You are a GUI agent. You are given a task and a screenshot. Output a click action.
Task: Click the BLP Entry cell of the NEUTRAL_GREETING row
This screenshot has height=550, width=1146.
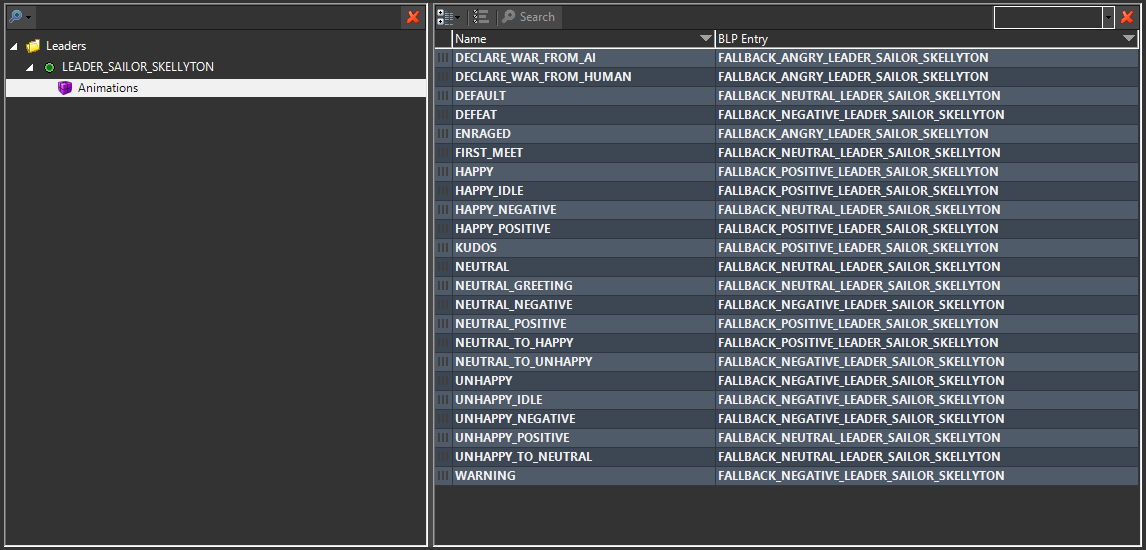[927, 286]
